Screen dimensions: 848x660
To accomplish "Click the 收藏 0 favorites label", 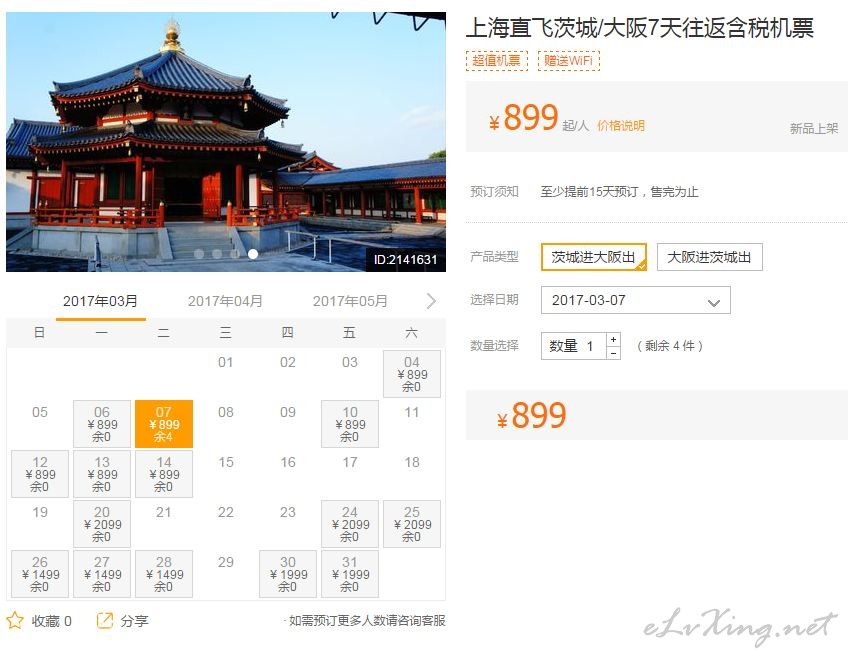I will (x=51, y=621).
